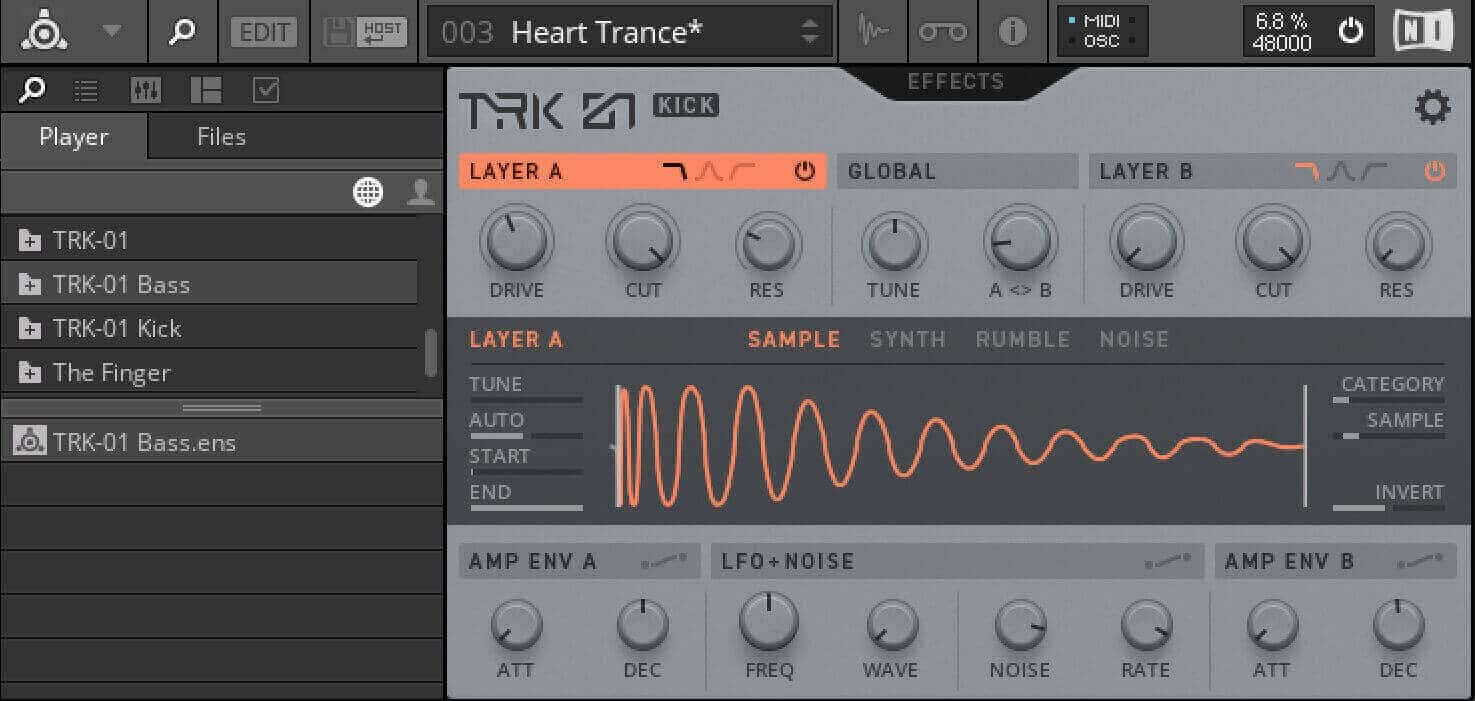Viewport: 1475px width, 701px height.
Task: Select Layer B high-pass filter shape
Action: [1373, 172]
